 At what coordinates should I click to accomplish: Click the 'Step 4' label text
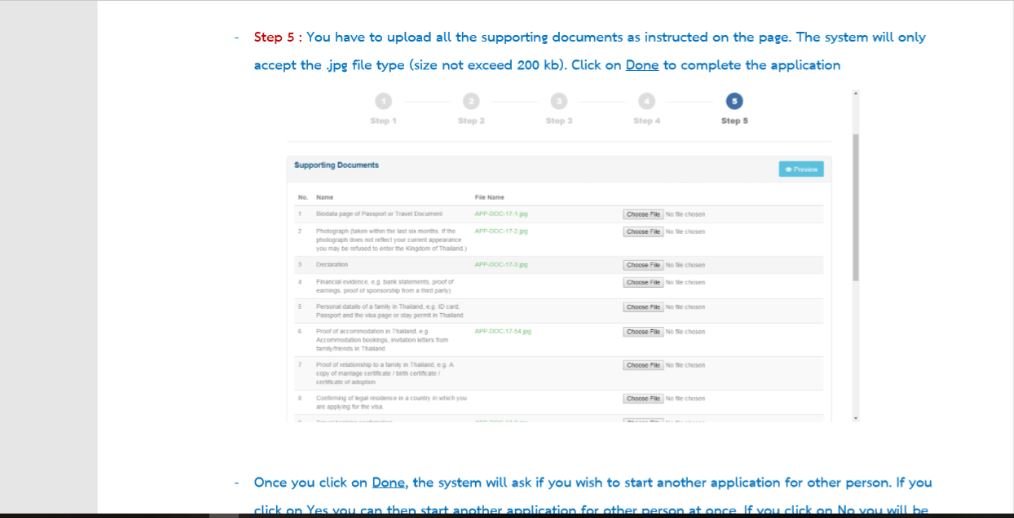point(647,121)
